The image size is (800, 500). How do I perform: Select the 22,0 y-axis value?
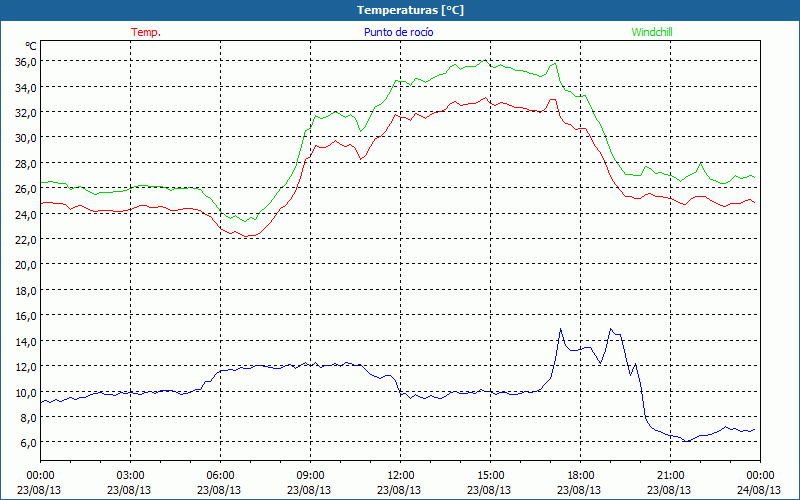tap(27, 239)
